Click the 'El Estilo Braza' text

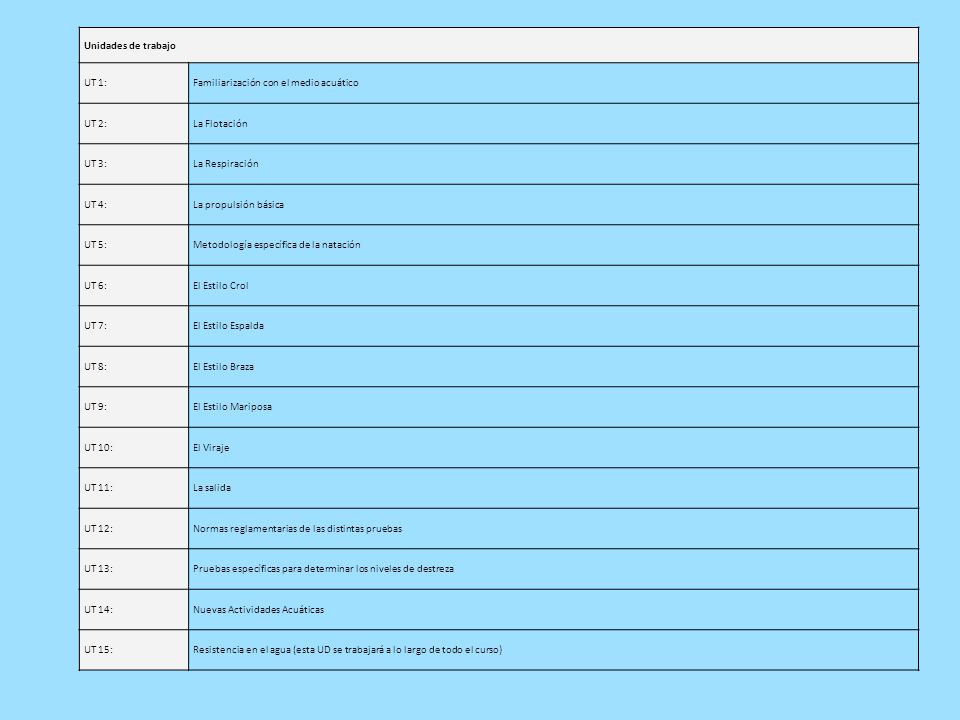pos(223,367)
